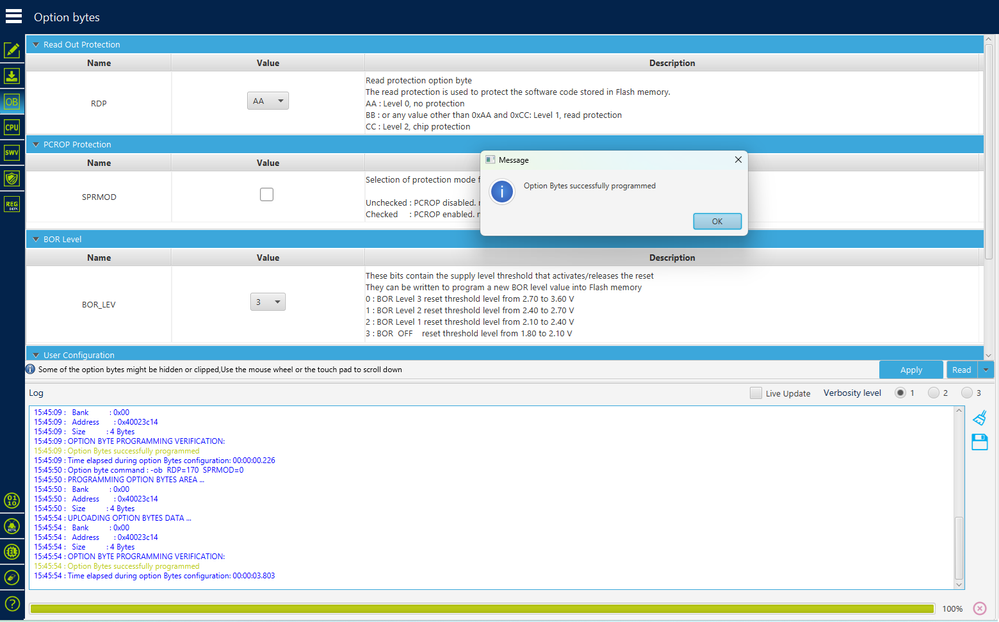Collapse the PCROP Protection section

(36, 145)
